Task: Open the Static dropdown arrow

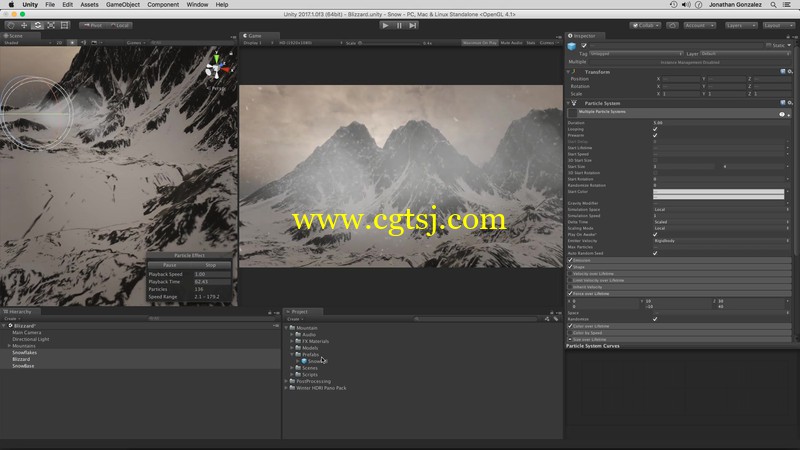Action: click(789, 45)
